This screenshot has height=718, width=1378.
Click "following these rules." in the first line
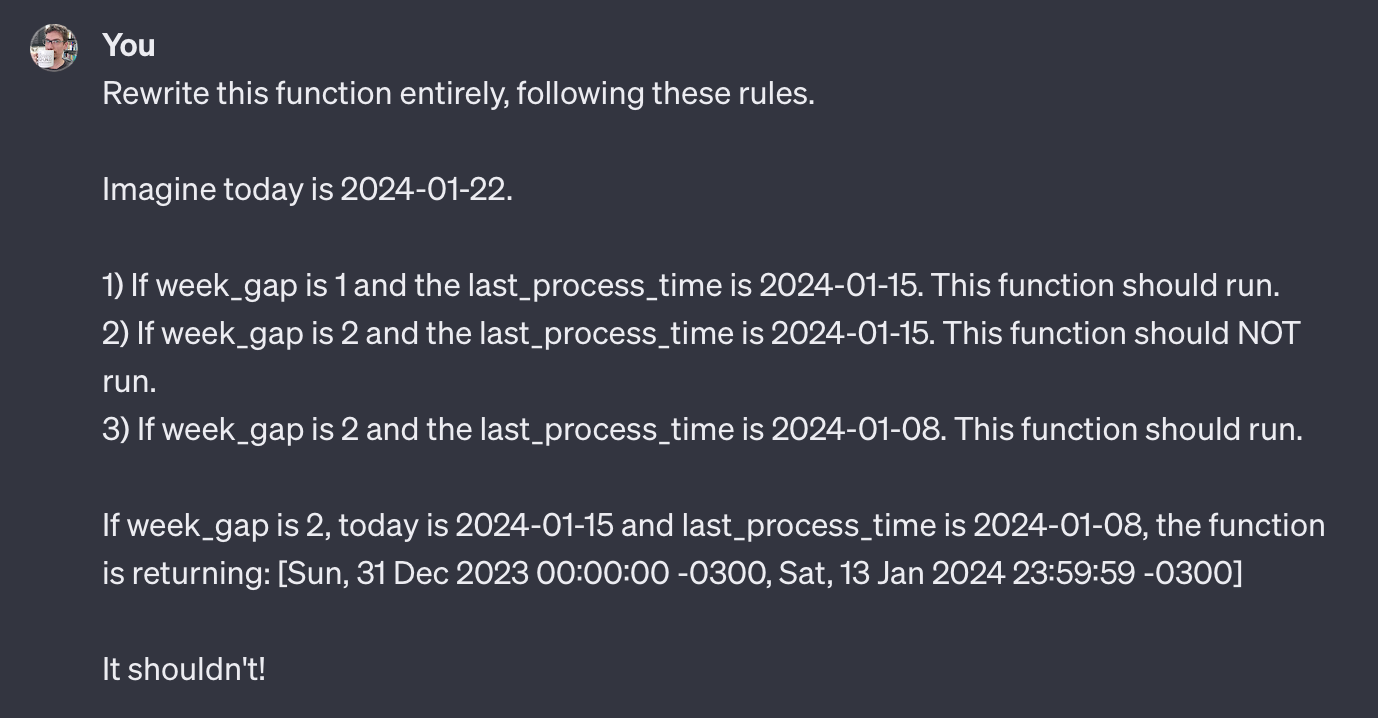(666, 94)
